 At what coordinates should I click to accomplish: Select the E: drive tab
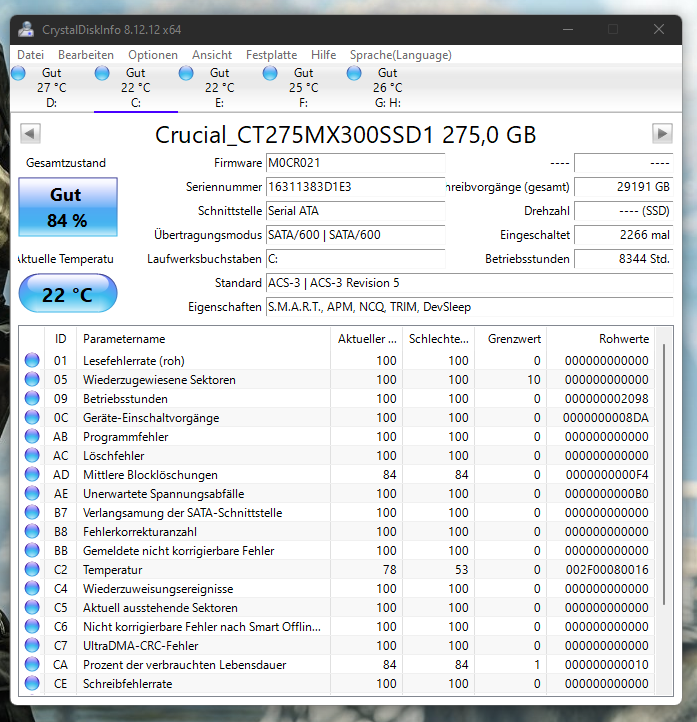pyautogui.click(x=220, y=87)
